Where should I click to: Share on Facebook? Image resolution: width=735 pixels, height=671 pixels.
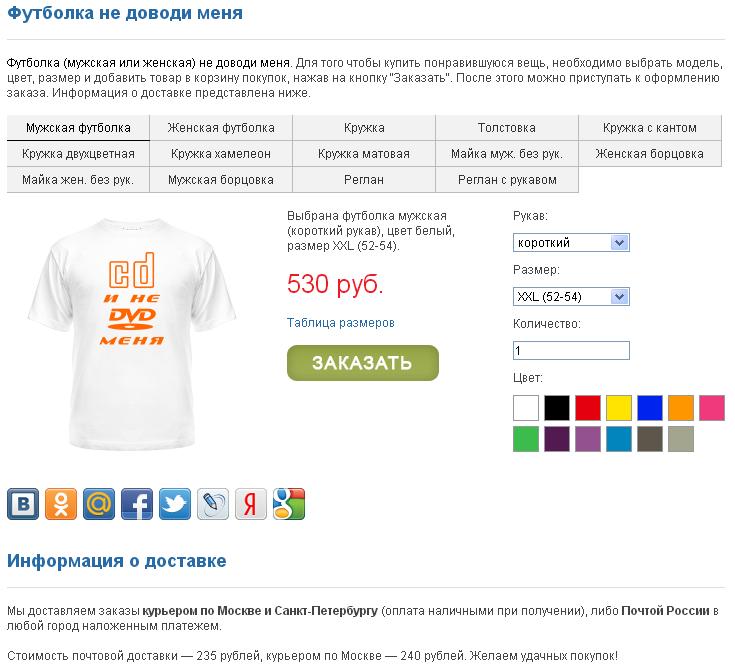click(x=137, y=504)
